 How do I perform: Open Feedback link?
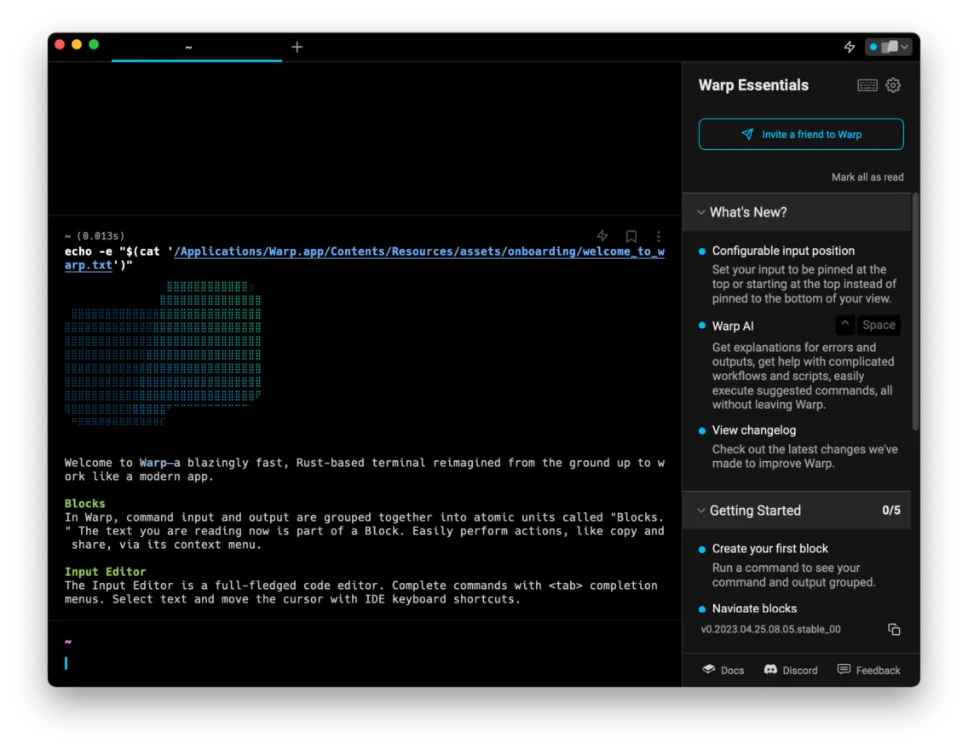click(x=869, y=670)
